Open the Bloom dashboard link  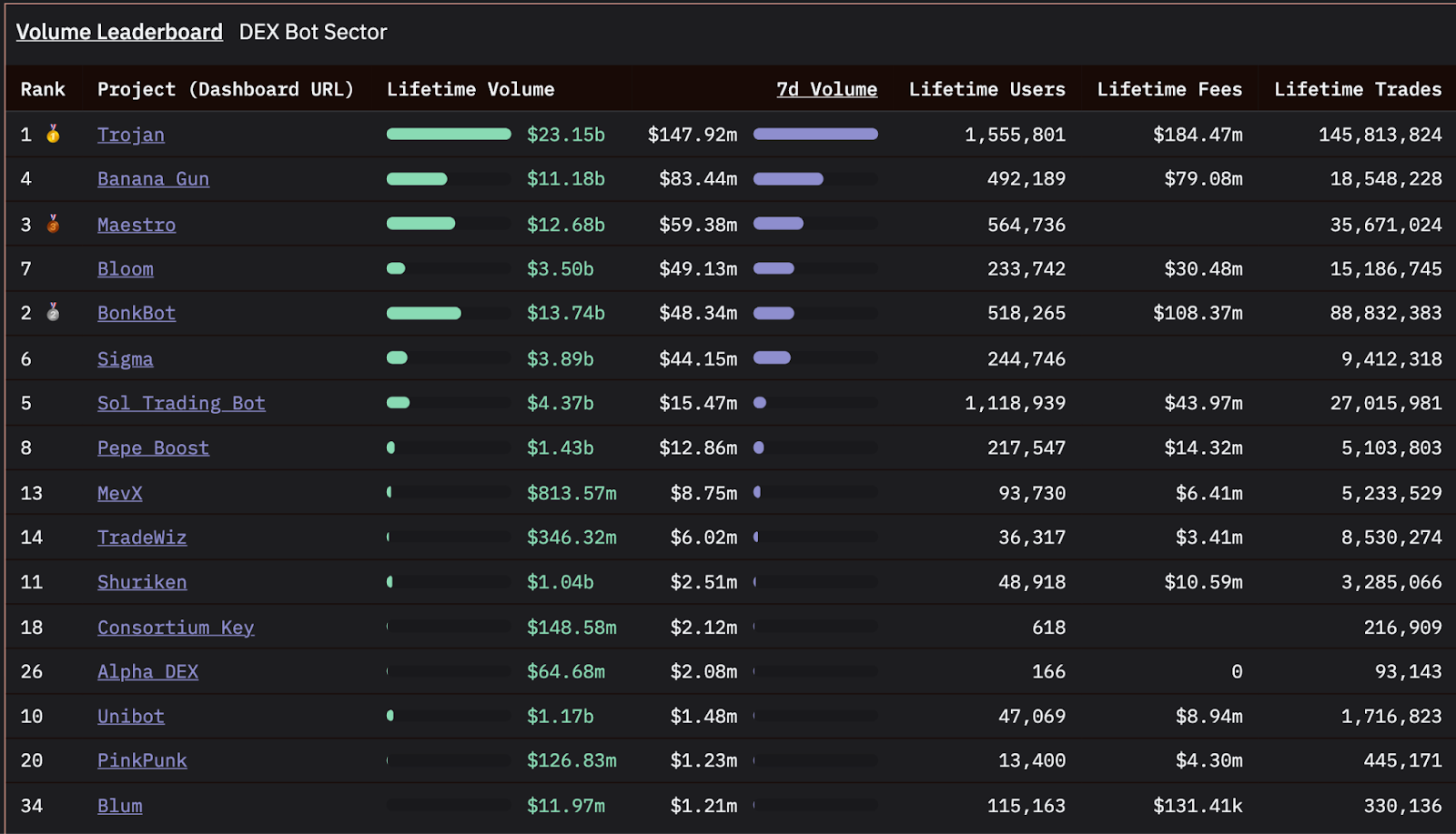tap(126, 269)
